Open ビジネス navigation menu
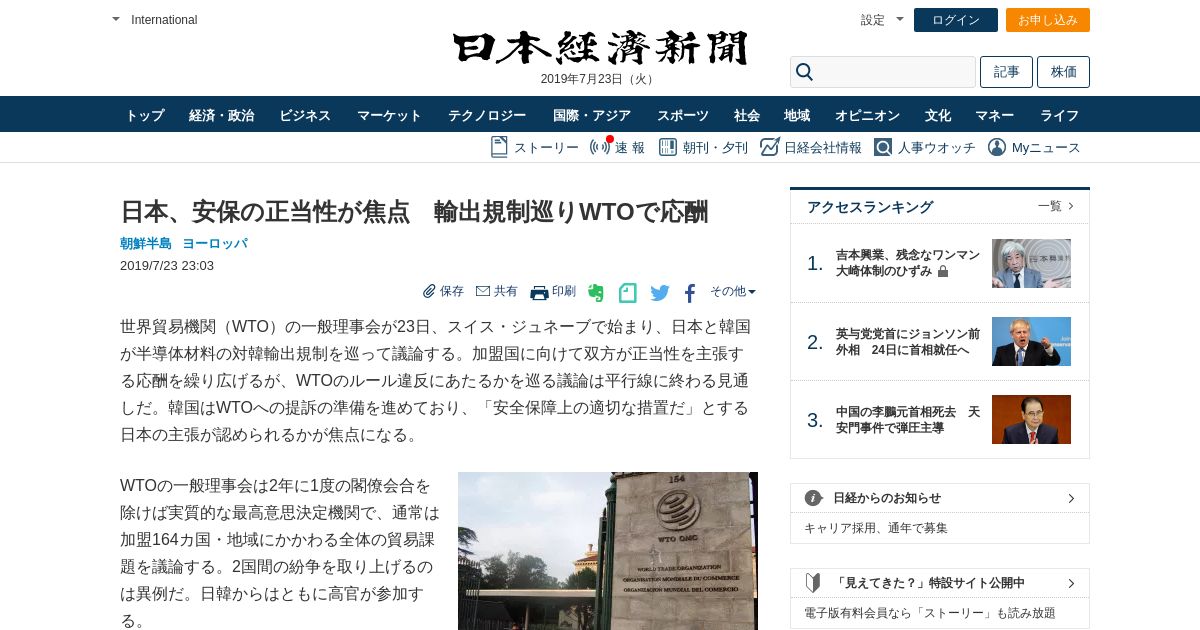Screen dimensions: 1200x630 305,115
